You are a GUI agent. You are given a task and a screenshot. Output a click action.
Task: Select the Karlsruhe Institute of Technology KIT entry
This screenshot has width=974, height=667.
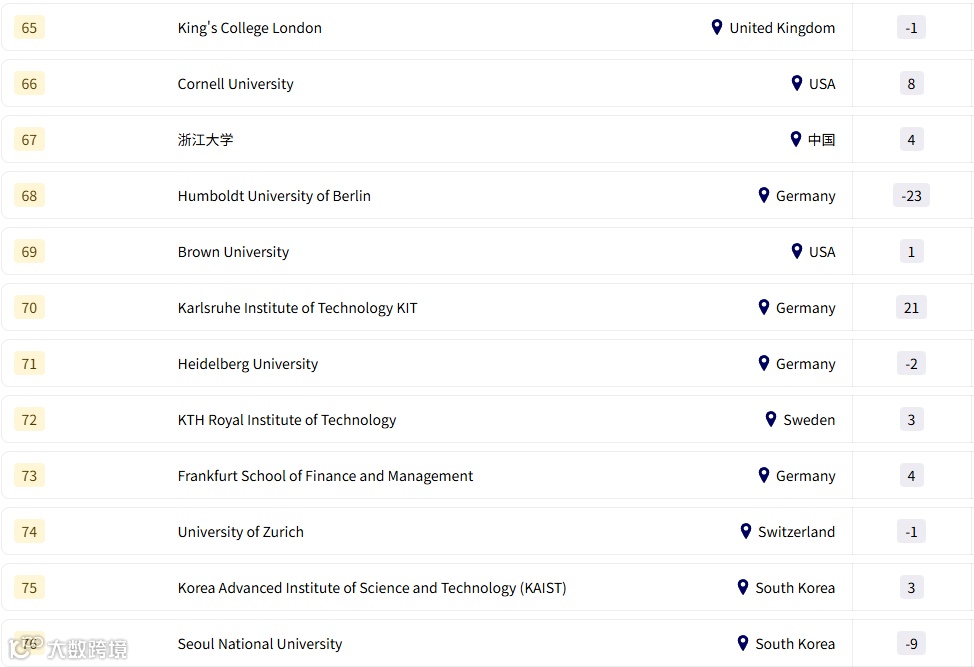pyautogui.click(x=297, y=308)
